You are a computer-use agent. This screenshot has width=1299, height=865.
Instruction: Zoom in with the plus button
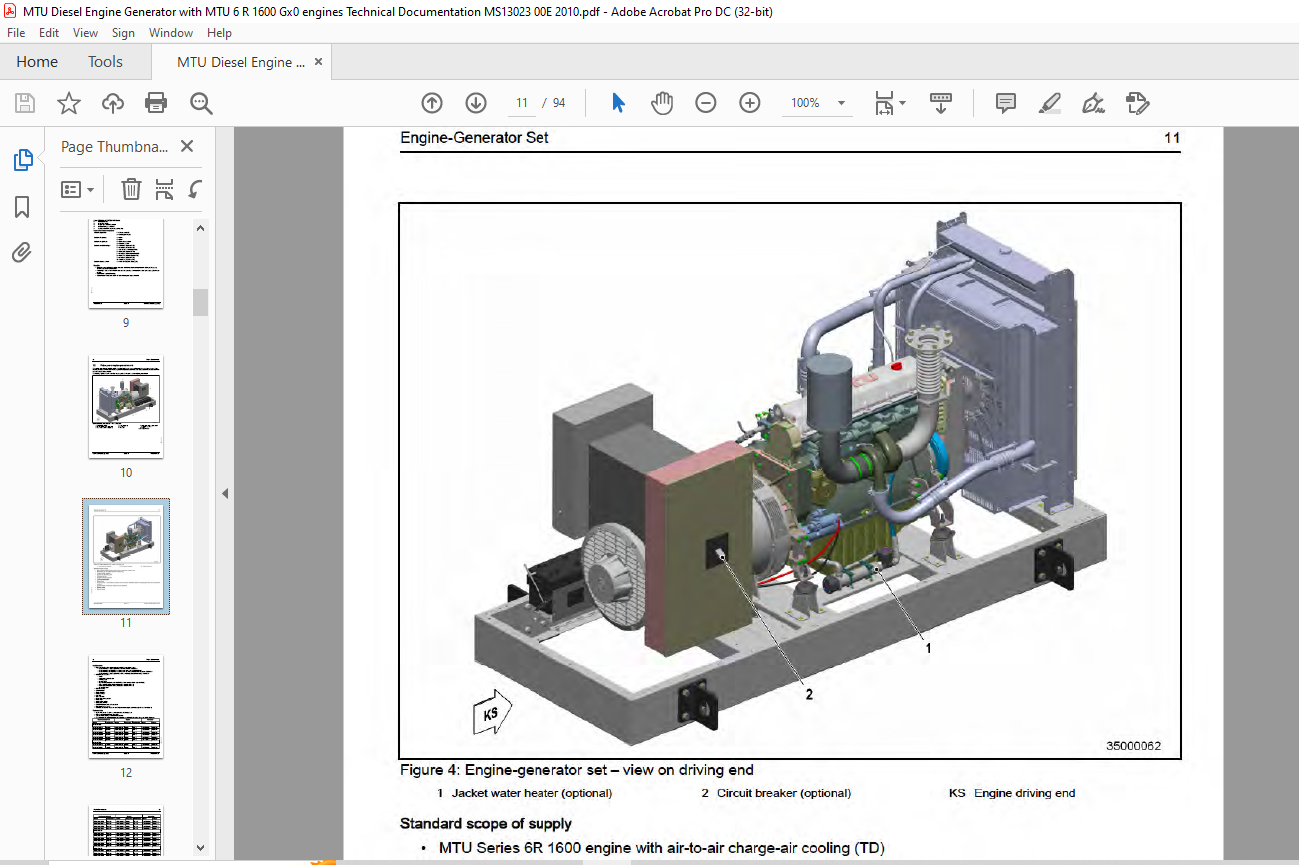tap(750, 103)
